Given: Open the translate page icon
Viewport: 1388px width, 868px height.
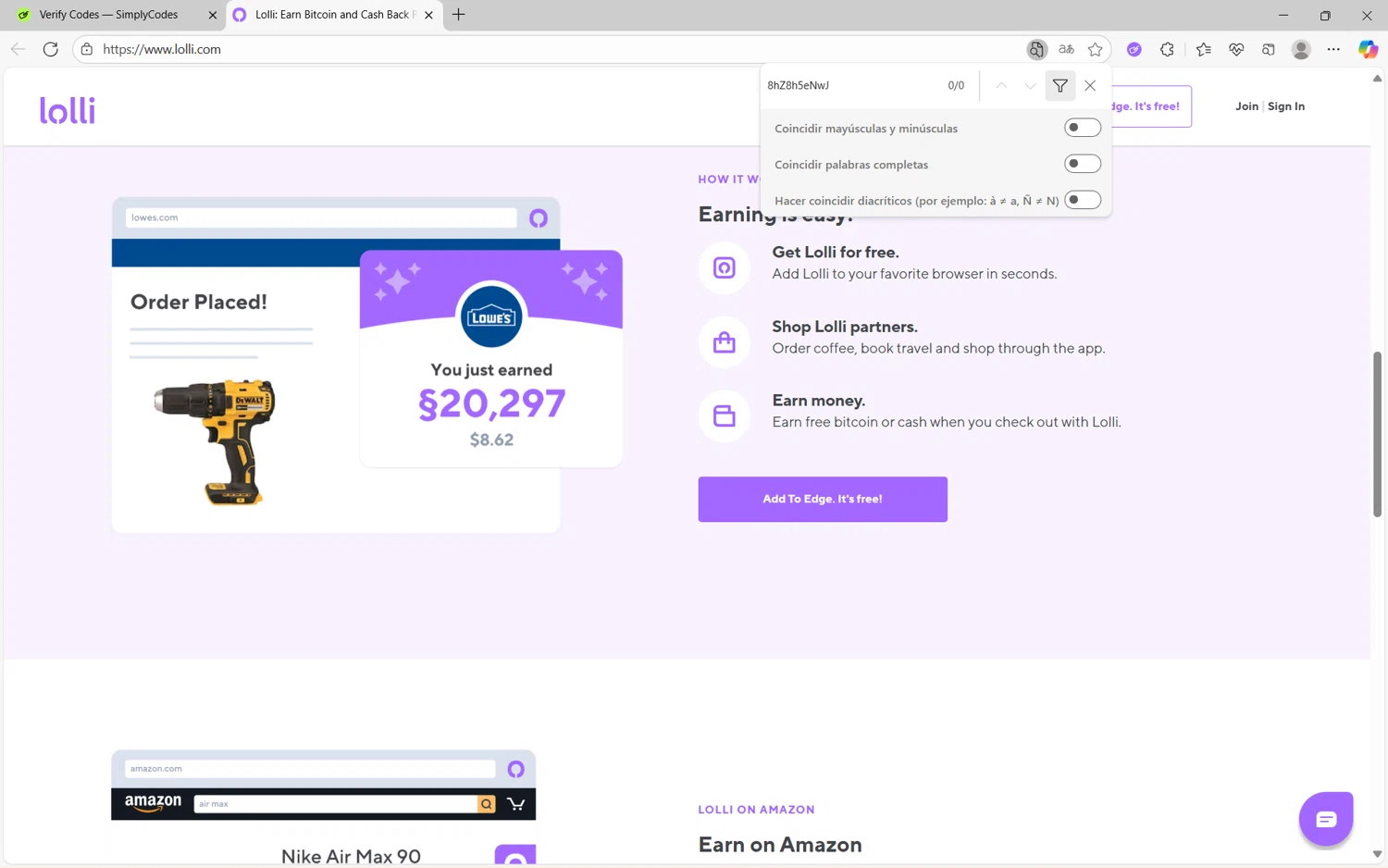Looking at the screenshot, I should (x=1066, y=49).
